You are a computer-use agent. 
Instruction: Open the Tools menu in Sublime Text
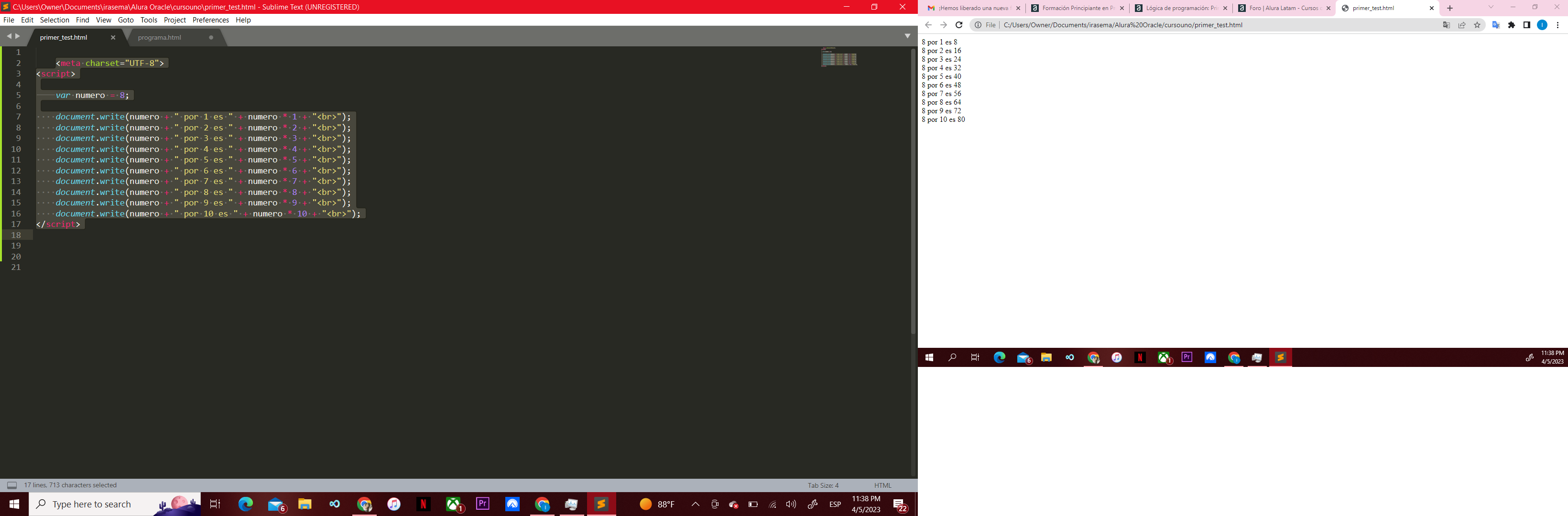(149, 20)
